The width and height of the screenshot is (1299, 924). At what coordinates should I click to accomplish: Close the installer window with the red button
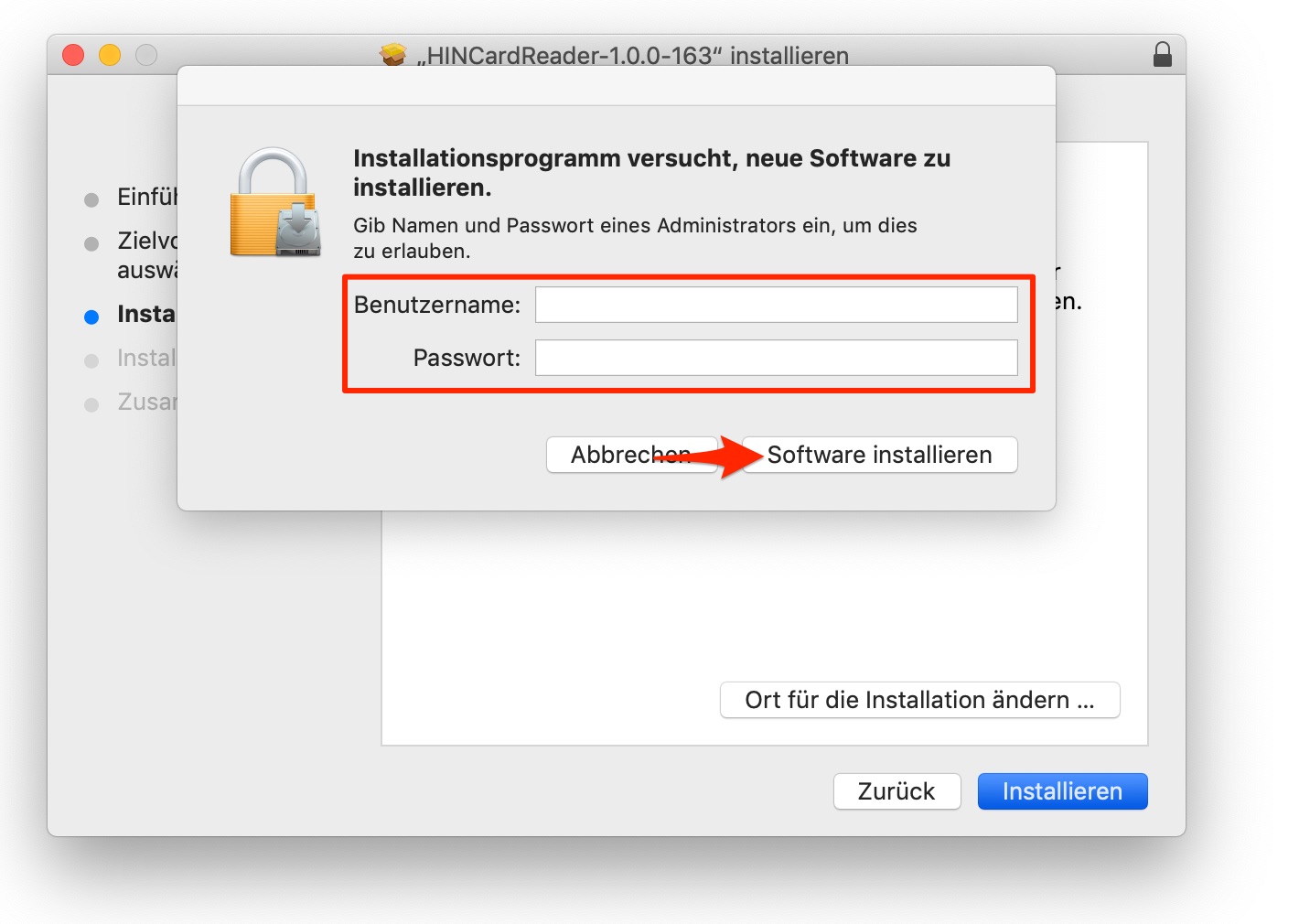point(73,55)
